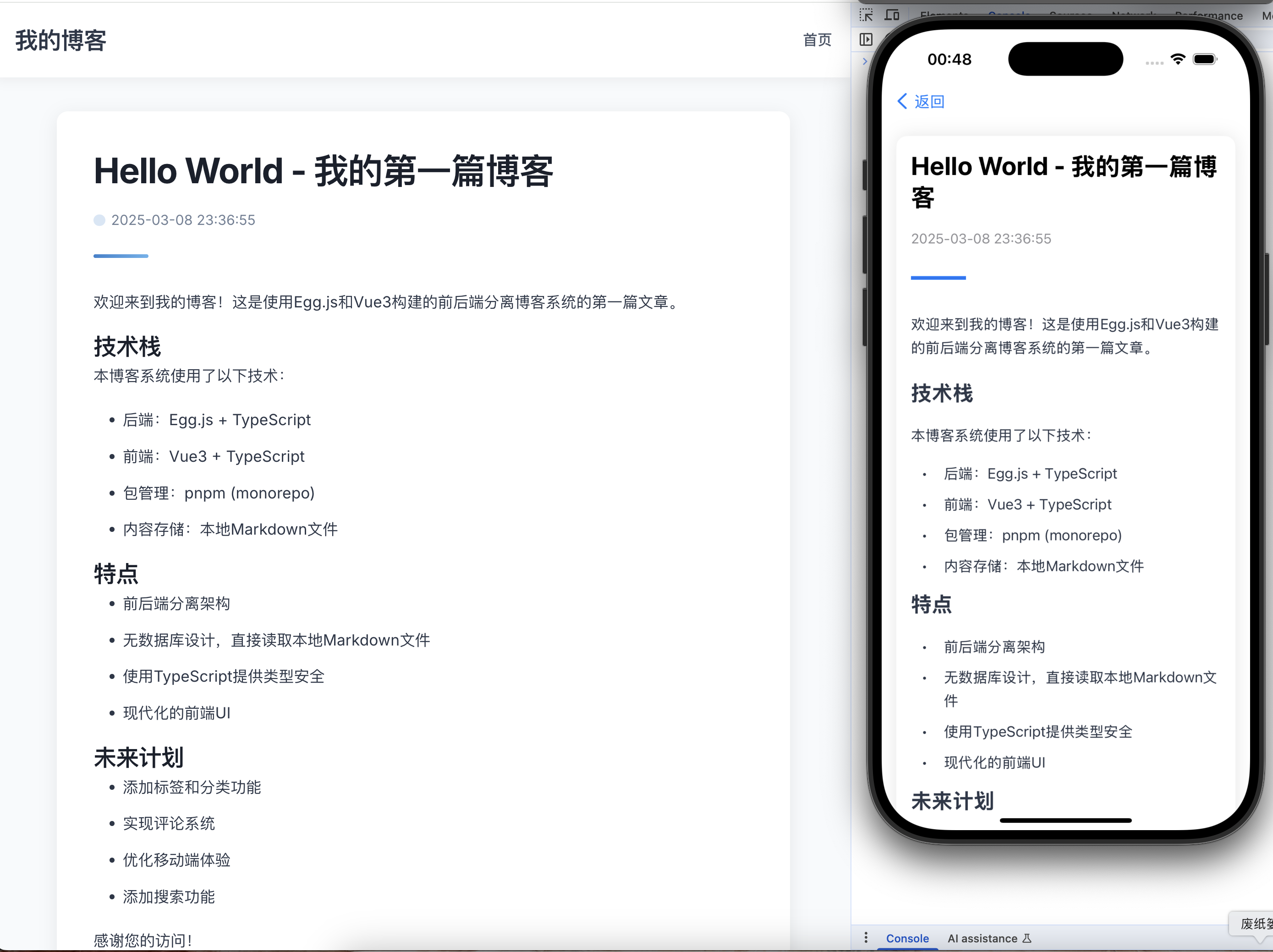Viewport: 1273px width, 952px height.
Task: Click the phone Dynamic Island pill
Action: point(1065,59)
